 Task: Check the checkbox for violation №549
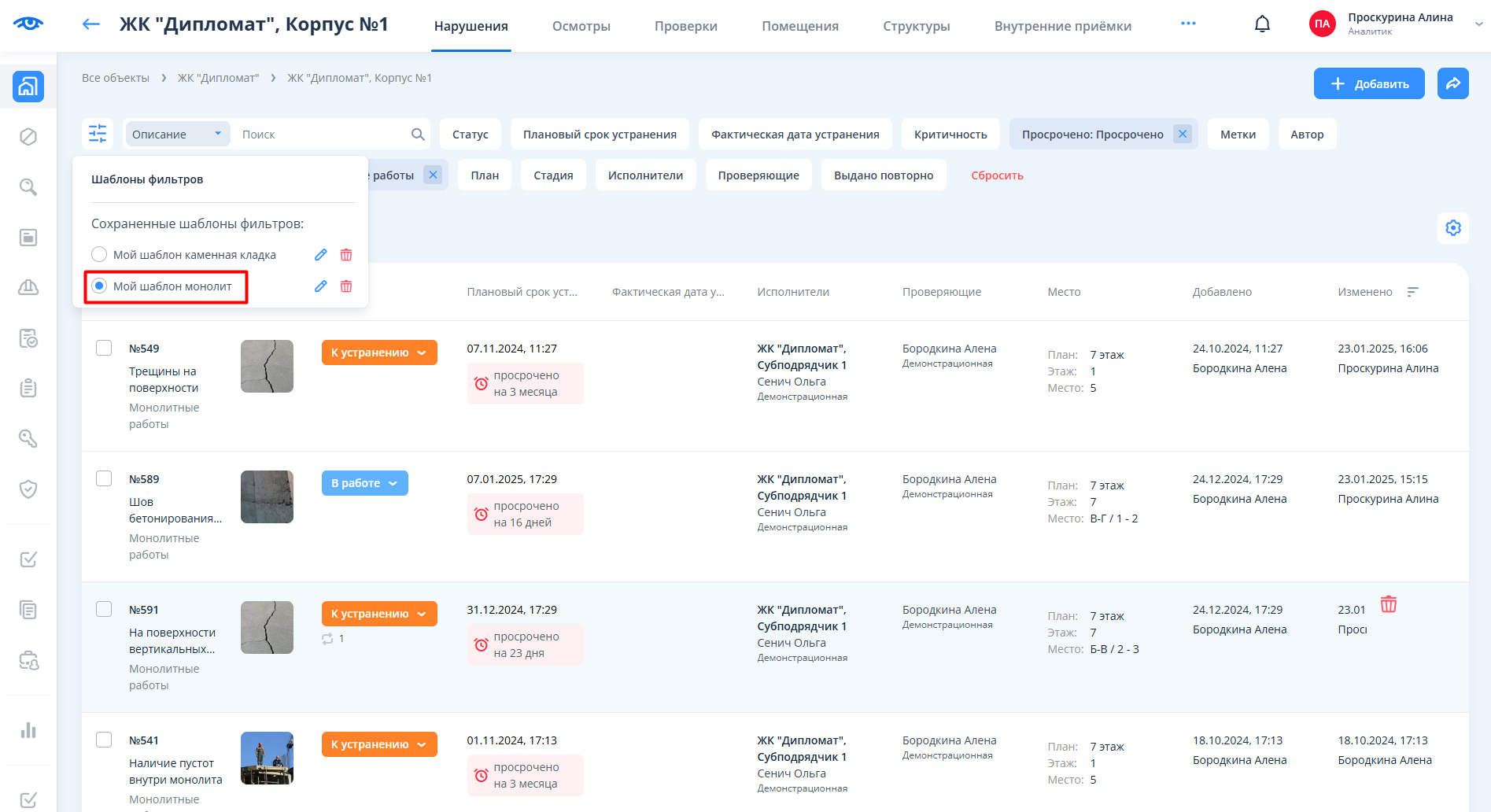click(x=104, y=348)
